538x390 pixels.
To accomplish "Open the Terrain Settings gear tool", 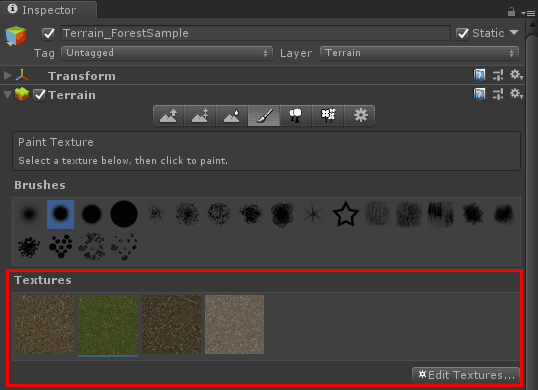I will click(360, 116).
